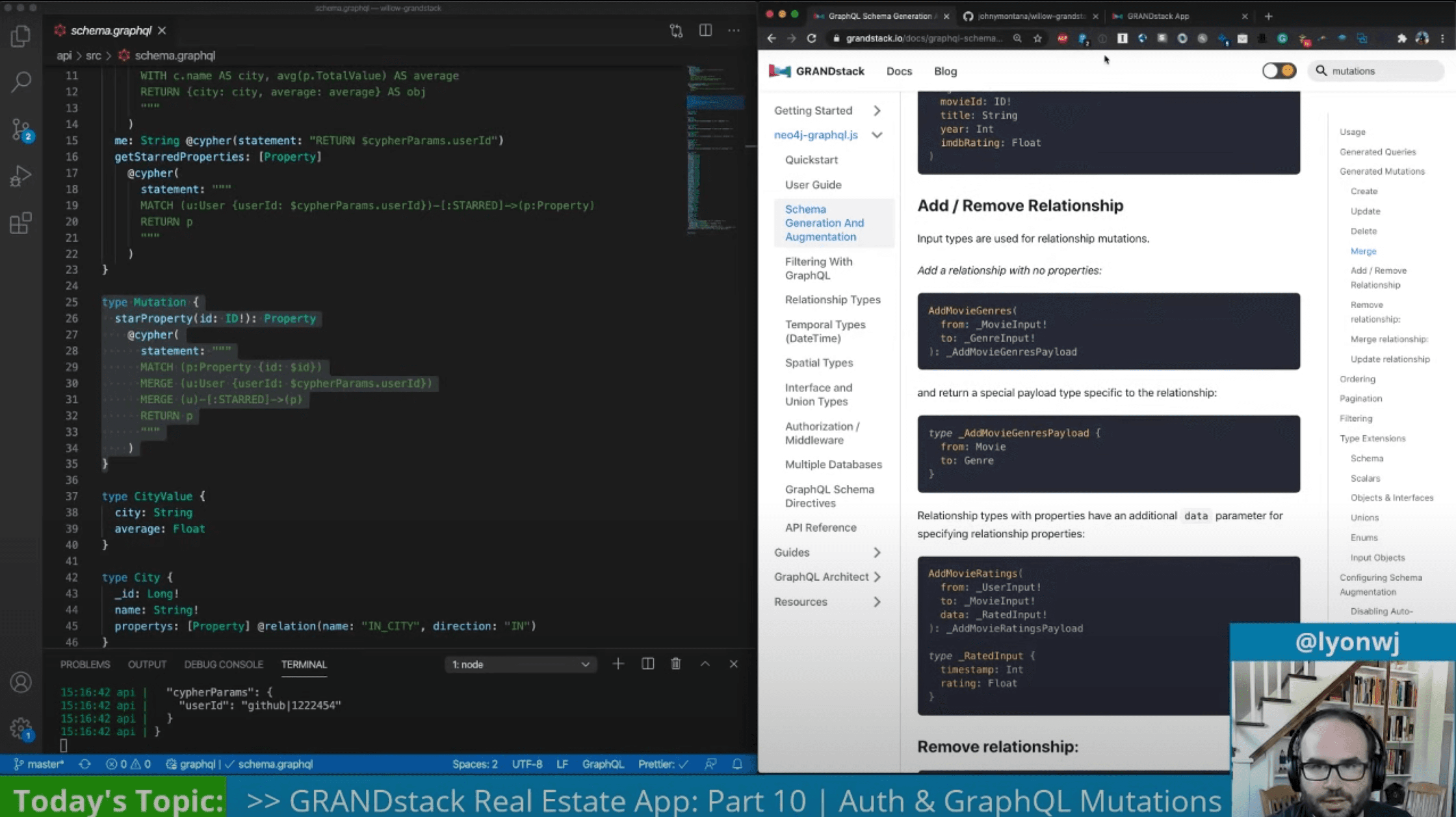Click the split editor right icon
Viewport: 1456px width, 817px height.
click(x=705, y=30)
